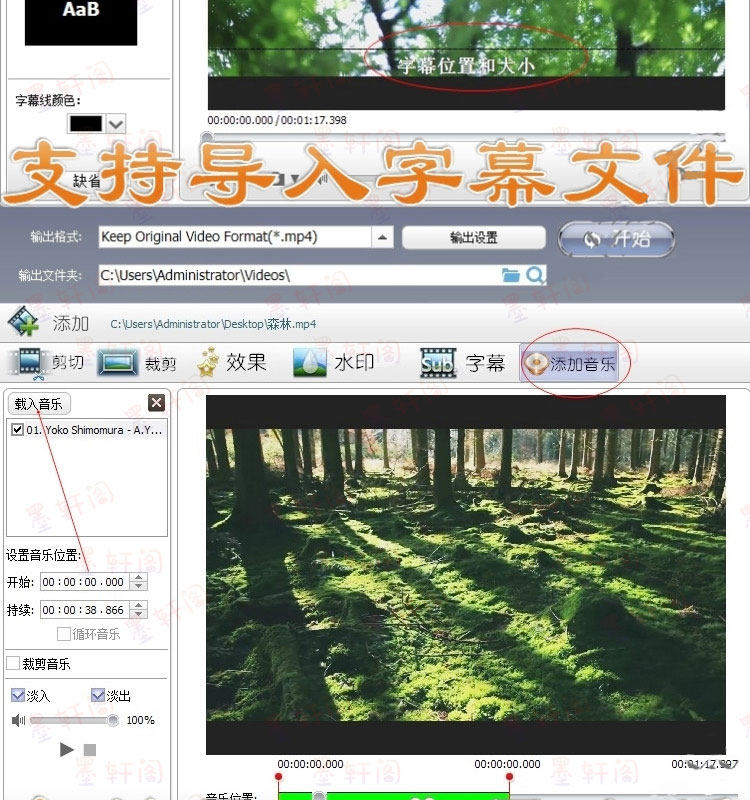Open the 剪切 cut tool
This screenshot has width=750, height=800.
tap(47, 363)
